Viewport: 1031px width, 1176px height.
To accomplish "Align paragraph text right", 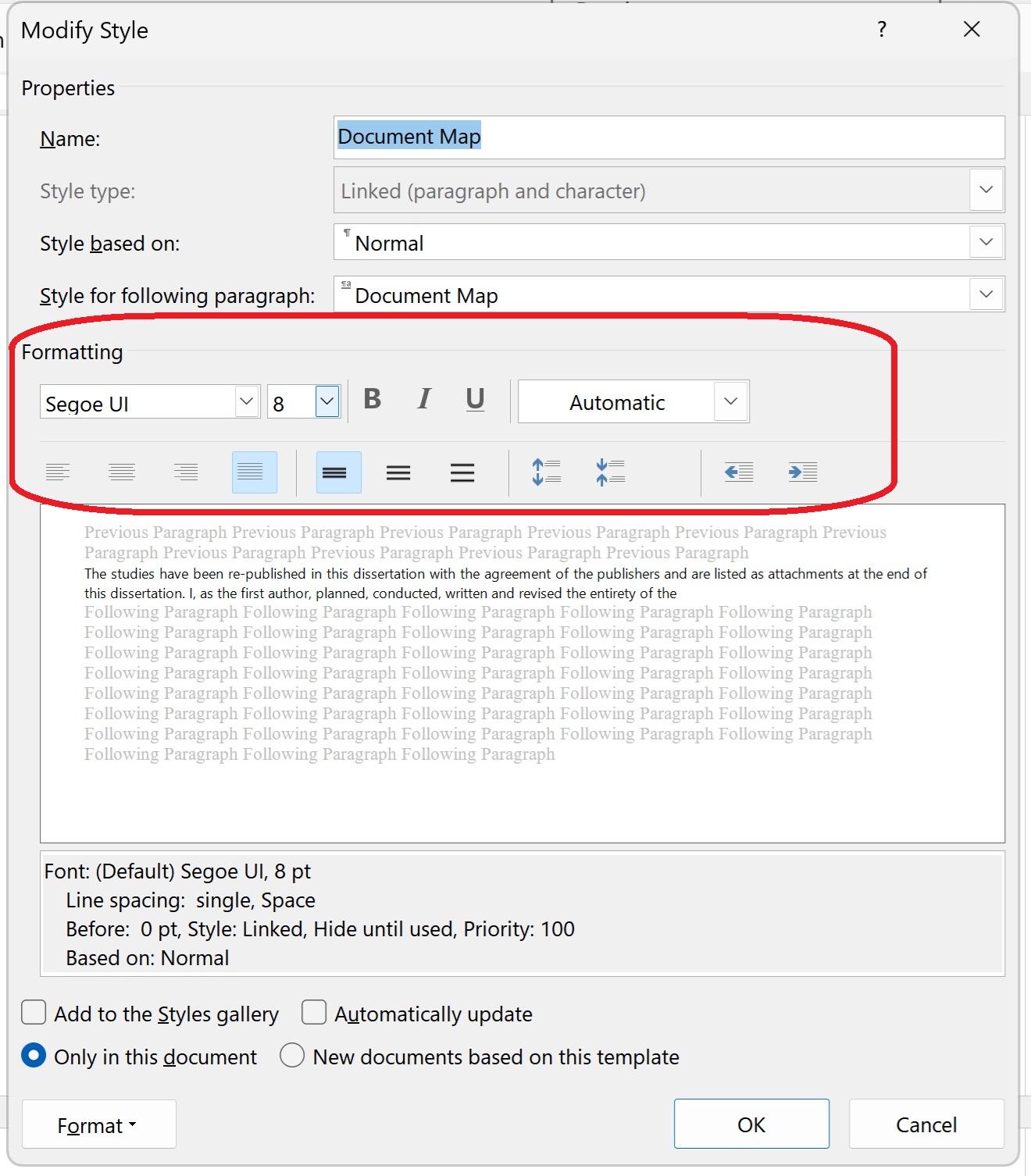I will [186, 472].
